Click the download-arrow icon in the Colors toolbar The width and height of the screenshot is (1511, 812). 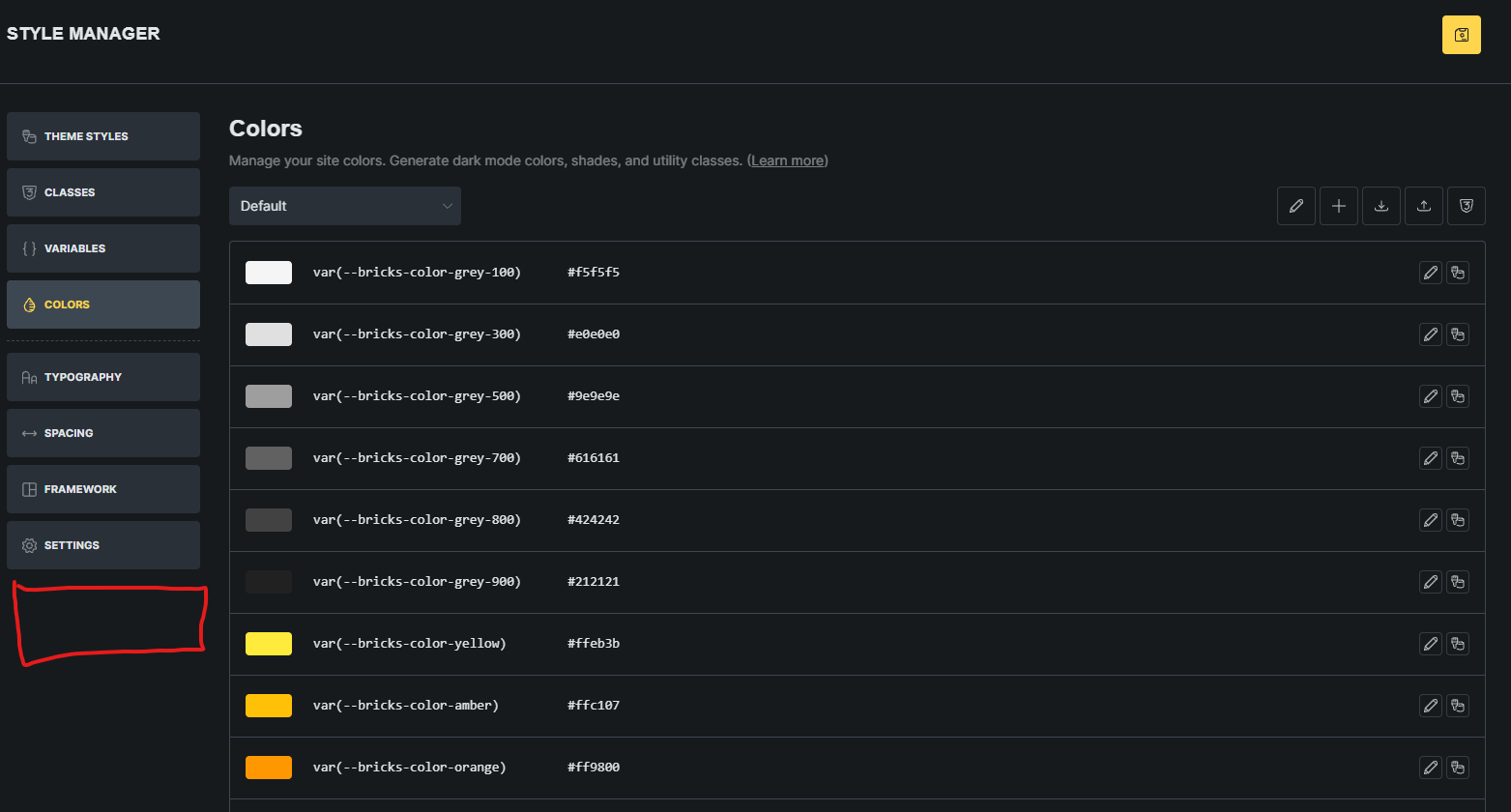click(1380, 206)
